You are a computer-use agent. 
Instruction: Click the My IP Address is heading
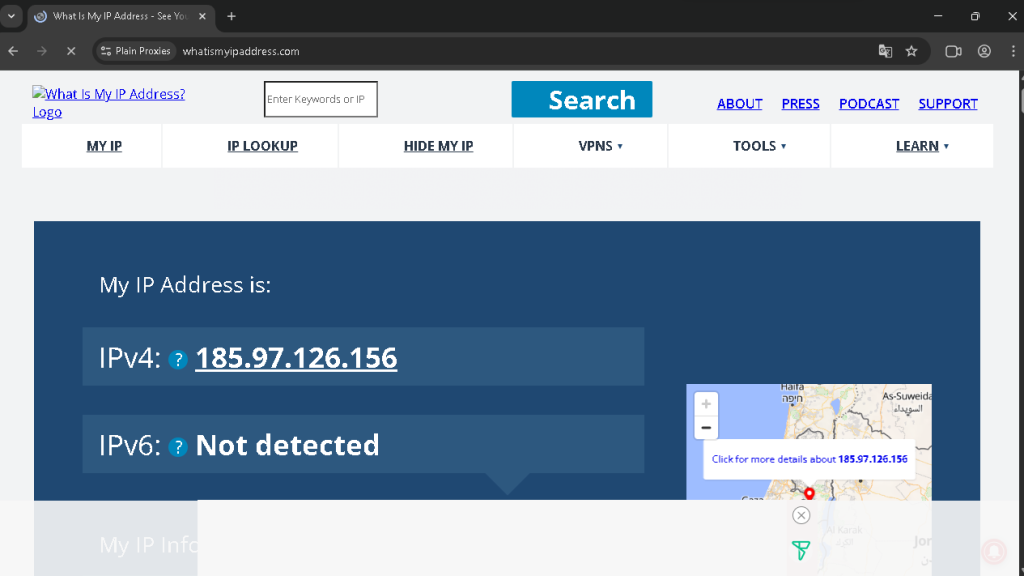pyautogui.click(x=185, y=285)
